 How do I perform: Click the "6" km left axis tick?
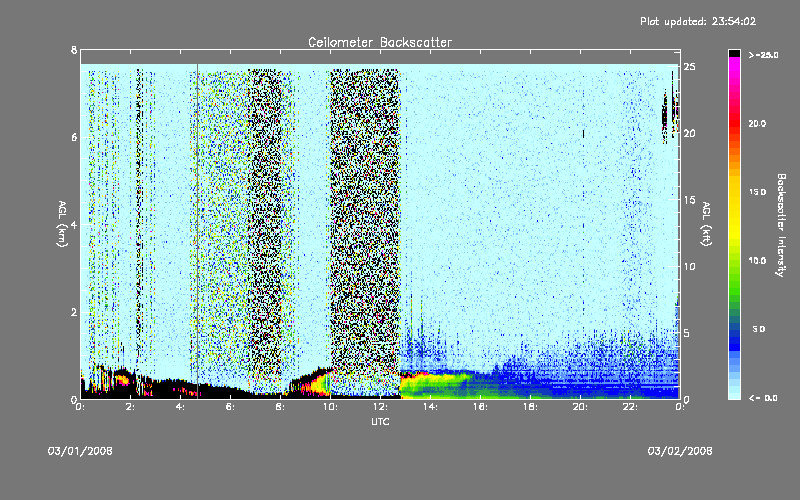pos(74,137)
